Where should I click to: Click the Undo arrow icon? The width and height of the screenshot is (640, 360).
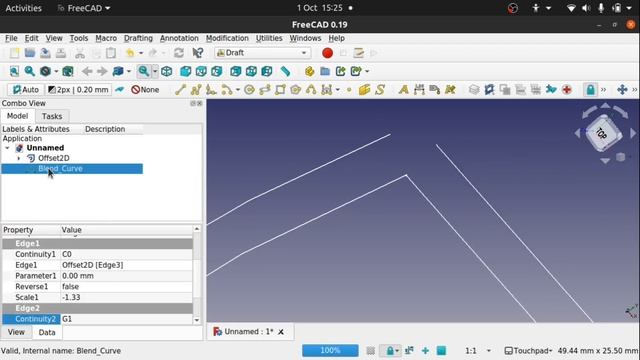[130, 53]
